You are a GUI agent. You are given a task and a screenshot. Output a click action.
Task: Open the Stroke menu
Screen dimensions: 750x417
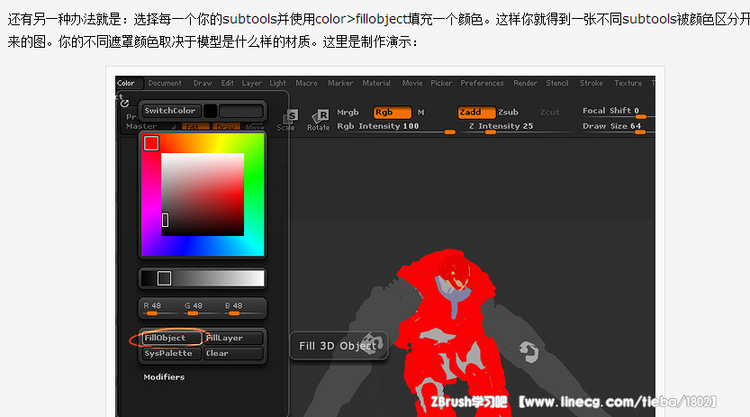click(x=591, y=83)
